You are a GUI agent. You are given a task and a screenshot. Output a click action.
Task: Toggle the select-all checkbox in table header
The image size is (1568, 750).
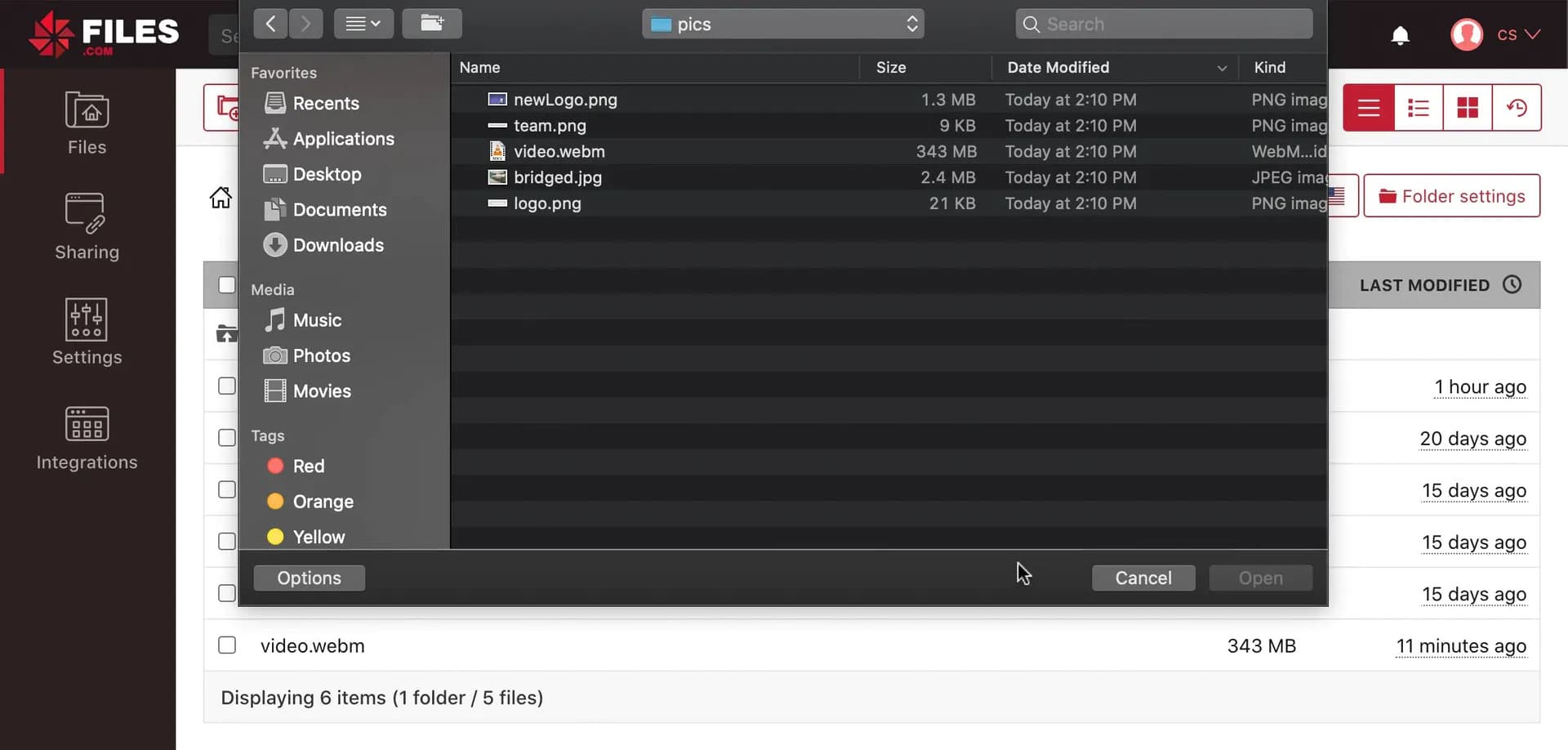pyautogui.click(x=227, y=285)
